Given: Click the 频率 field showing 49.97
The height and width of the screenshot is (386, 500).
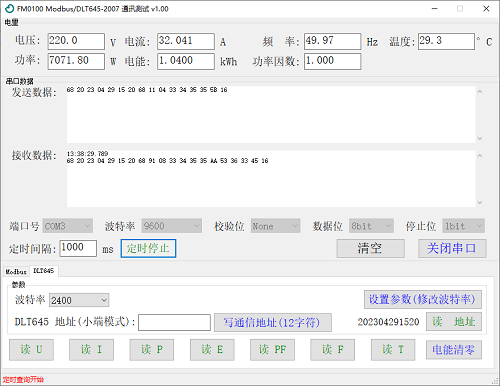Looking at the screenshot, I should pos(332,41).
